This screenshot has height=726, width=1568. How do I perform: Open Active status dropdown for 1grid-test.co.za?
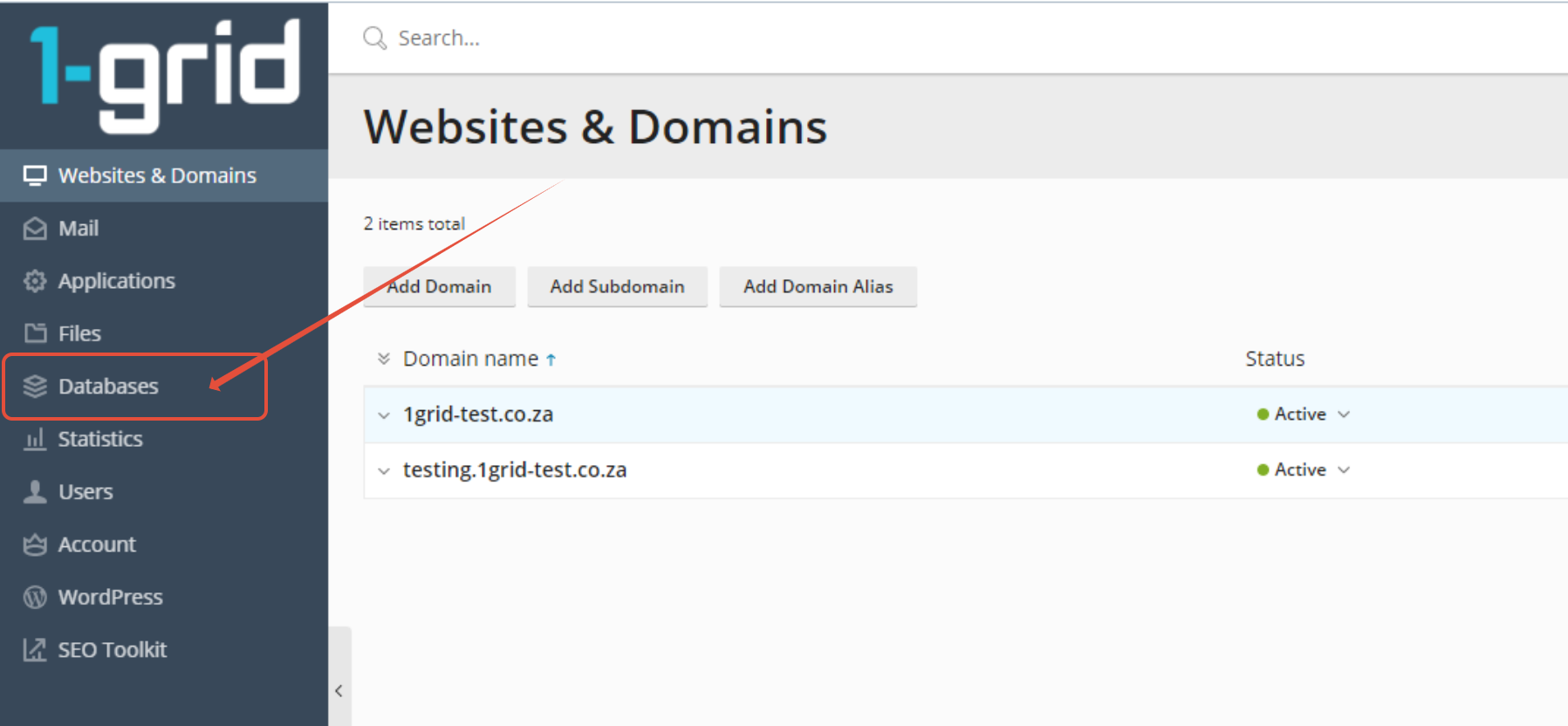1304,414
